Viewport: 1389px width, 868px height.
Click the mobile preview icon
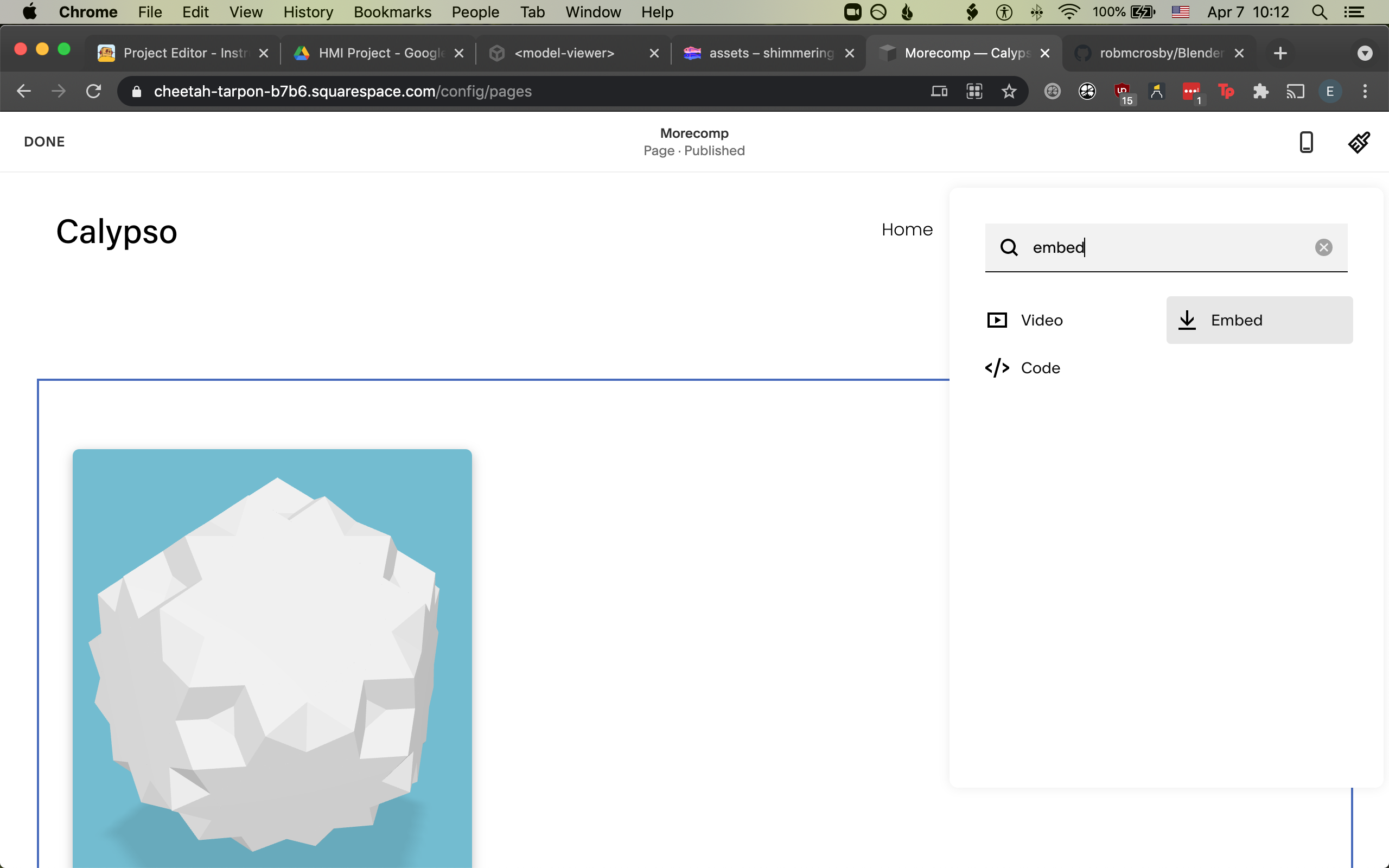(x=1307, y=141)
